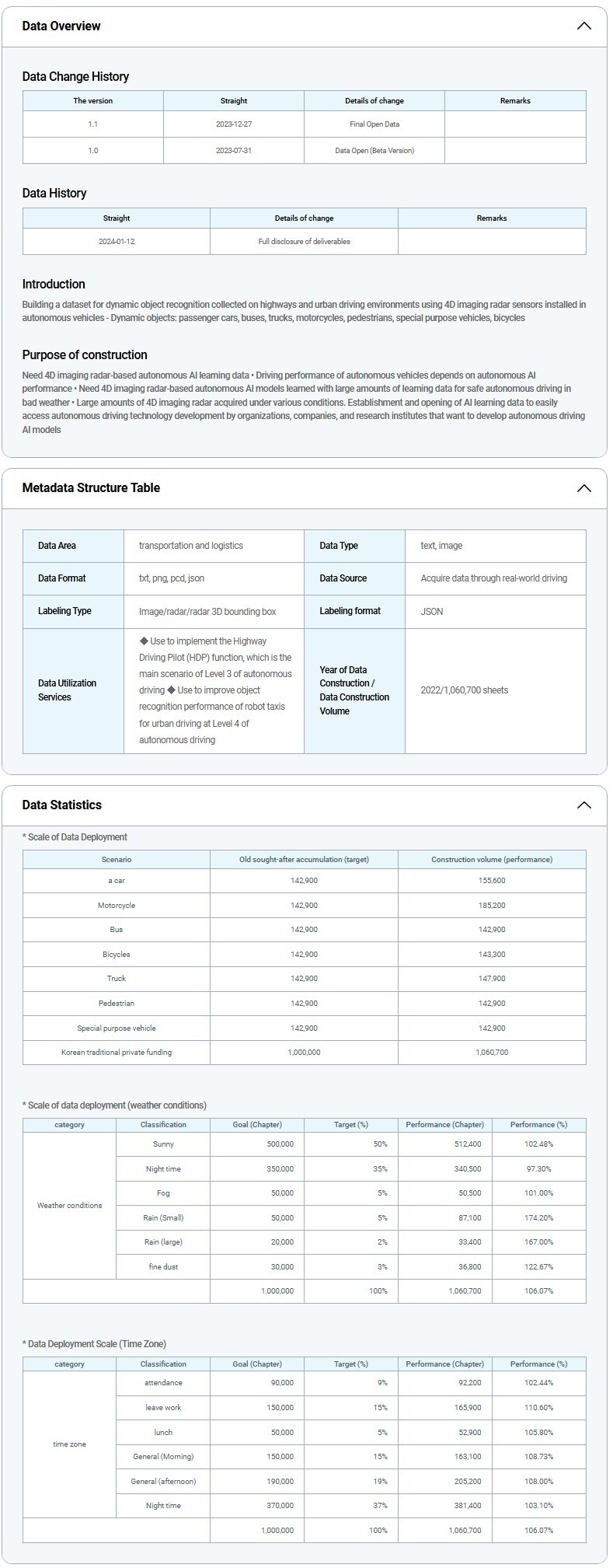This screenshot has height=1568, width=613.
Task: Click the 2023-07-31 date cell
Action: 233,151
